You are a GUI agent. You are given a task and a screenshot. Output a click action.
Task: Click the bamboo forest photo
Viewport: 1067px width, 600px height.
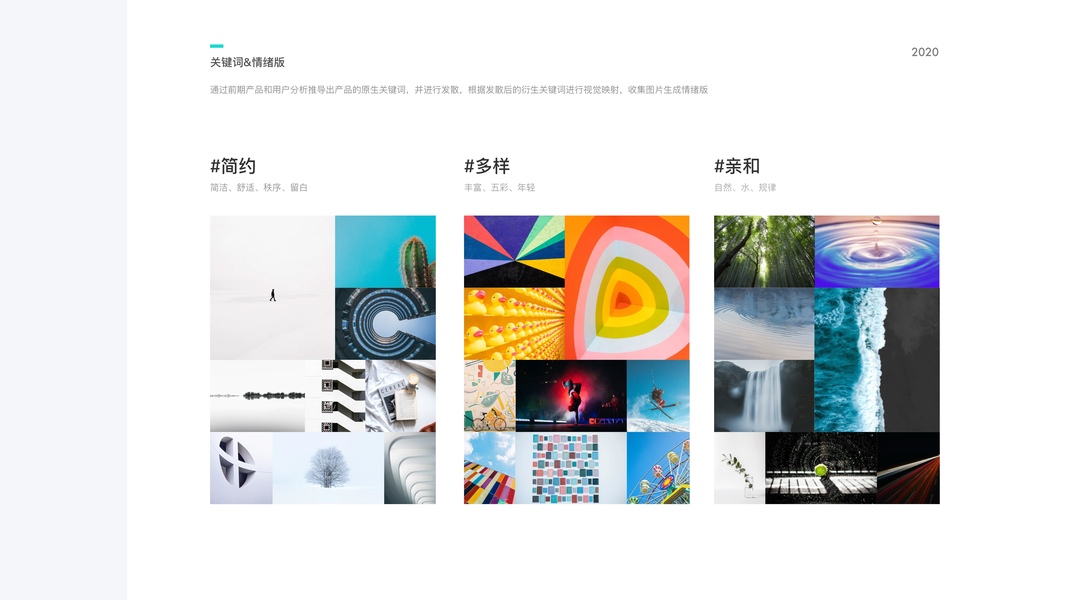pyautogui.click(x=764, y=252)
